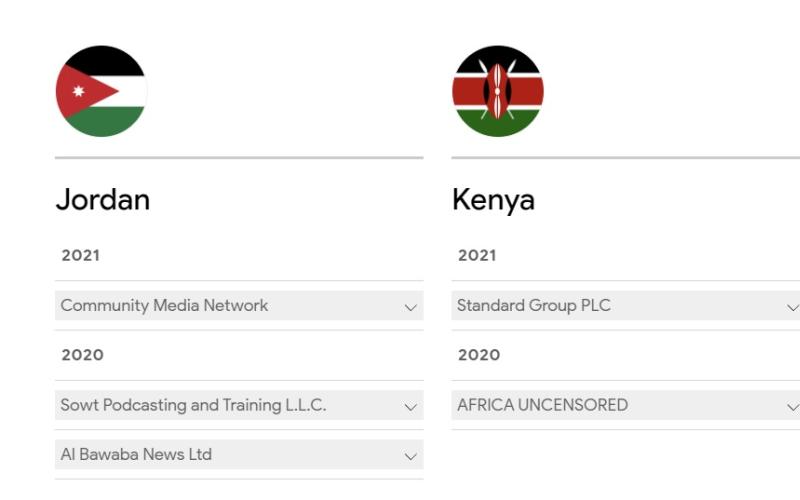Click the Jordan flag icon
Image resolution: width=800 pixels, height=500 pixels.
coord(101,91)
